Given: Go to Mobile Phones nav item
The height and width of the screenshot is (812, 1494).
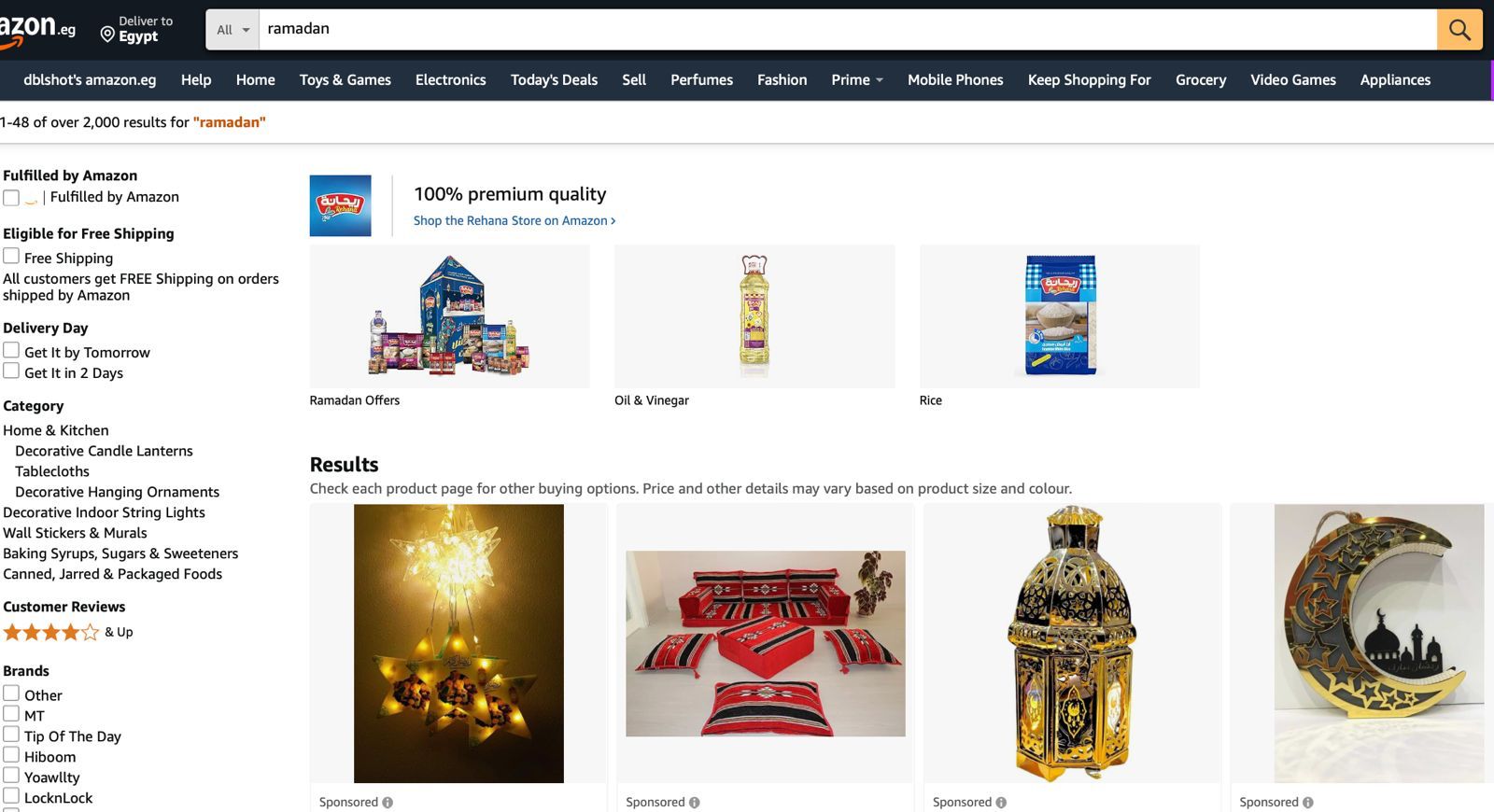Looking at the screenshot, I should point(955,80).
